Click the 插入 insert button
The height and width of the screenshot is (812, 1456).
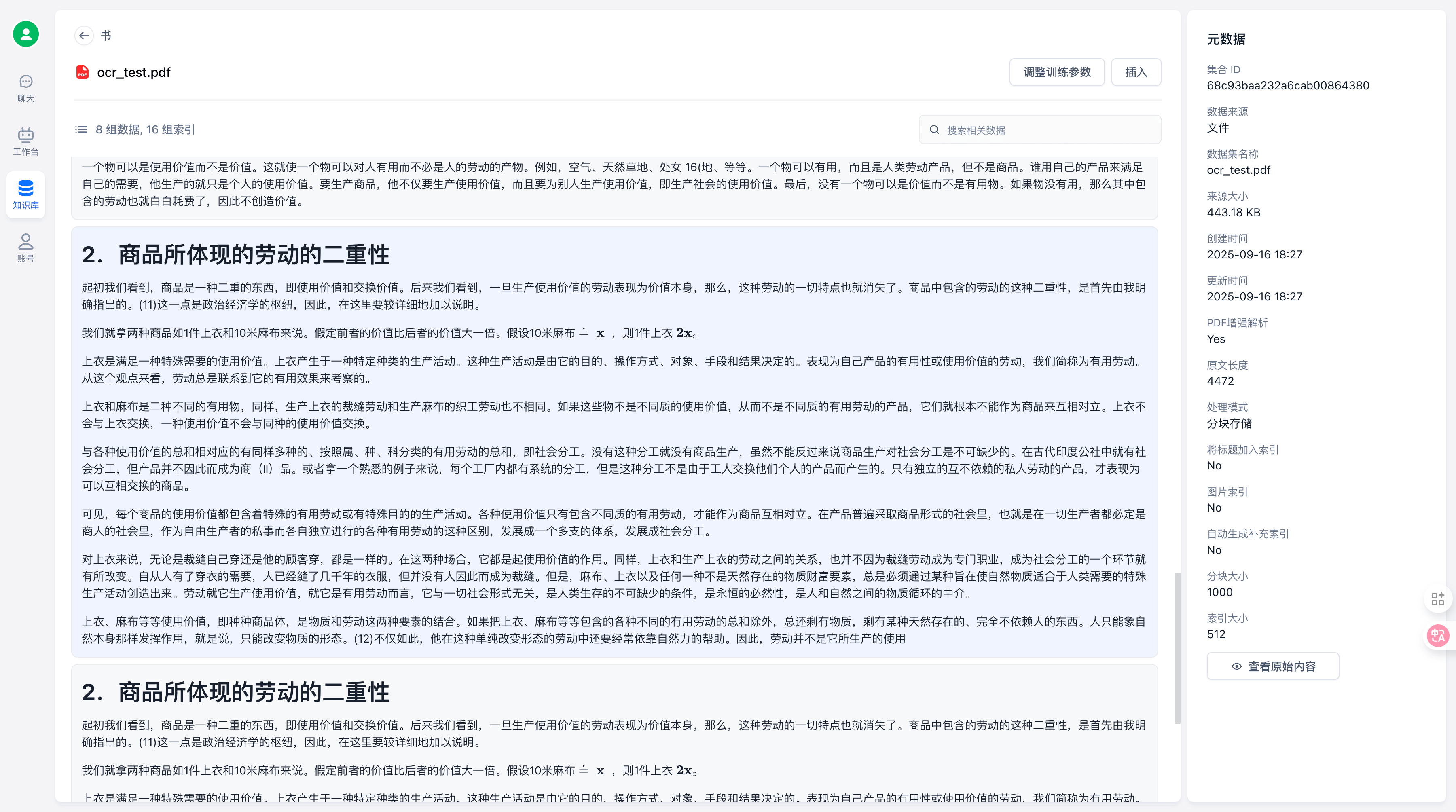tap(1136, 72)
